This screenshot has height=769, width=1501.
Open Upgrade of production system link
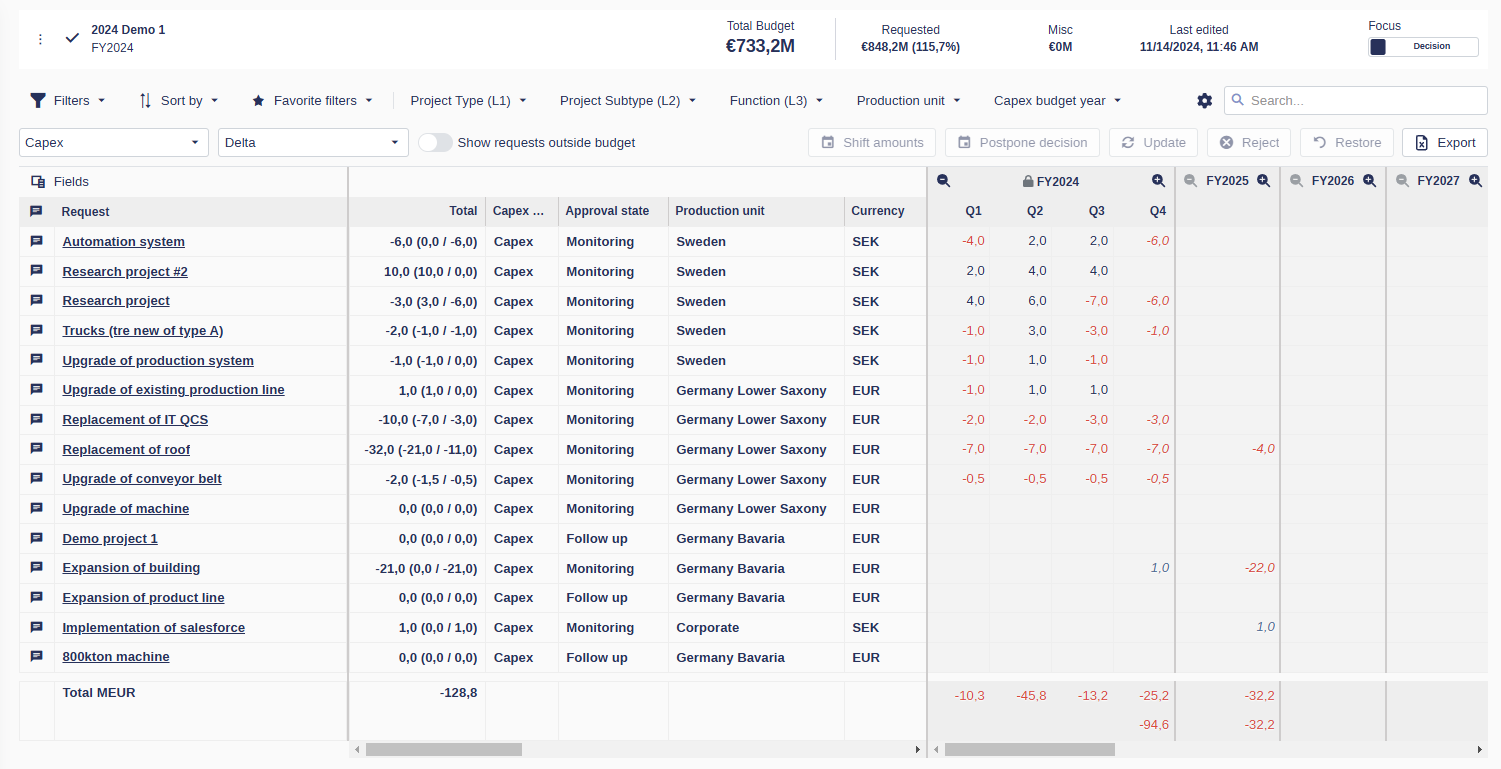pyautogui.click(x=158, y=360)
